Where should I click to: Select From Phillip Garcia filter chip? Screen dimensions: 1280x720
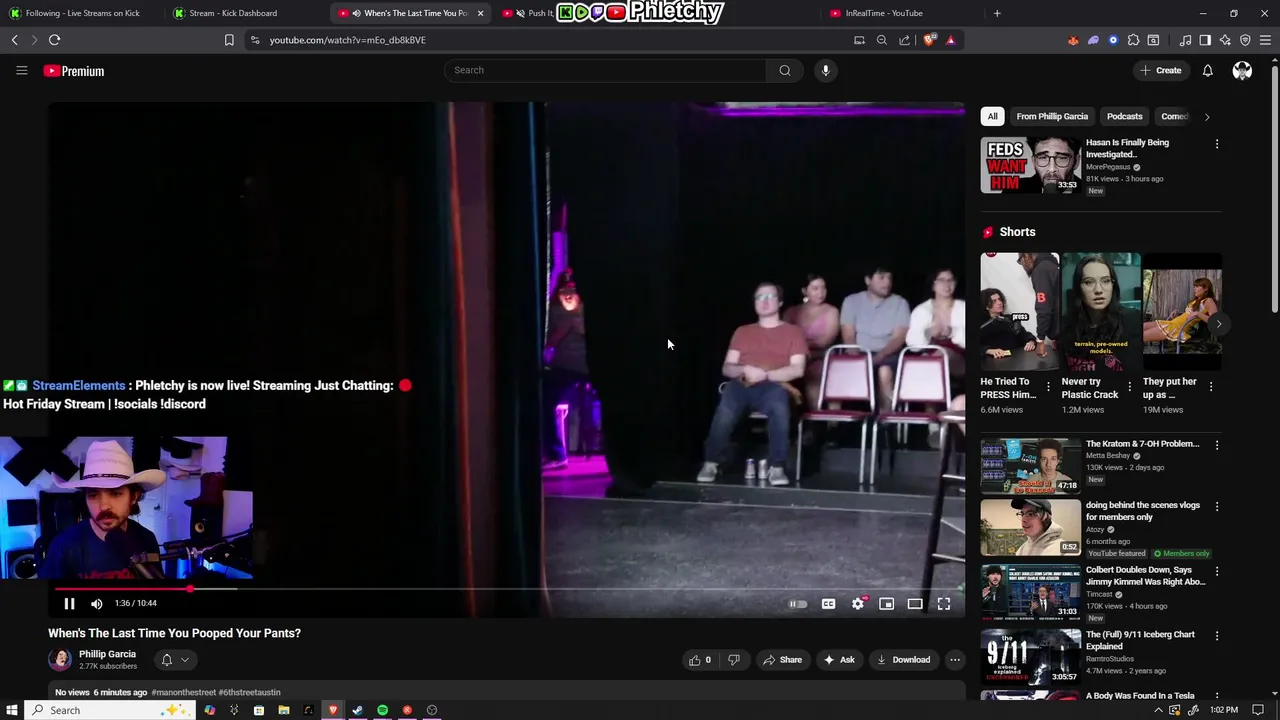(x=1052, y=116)
